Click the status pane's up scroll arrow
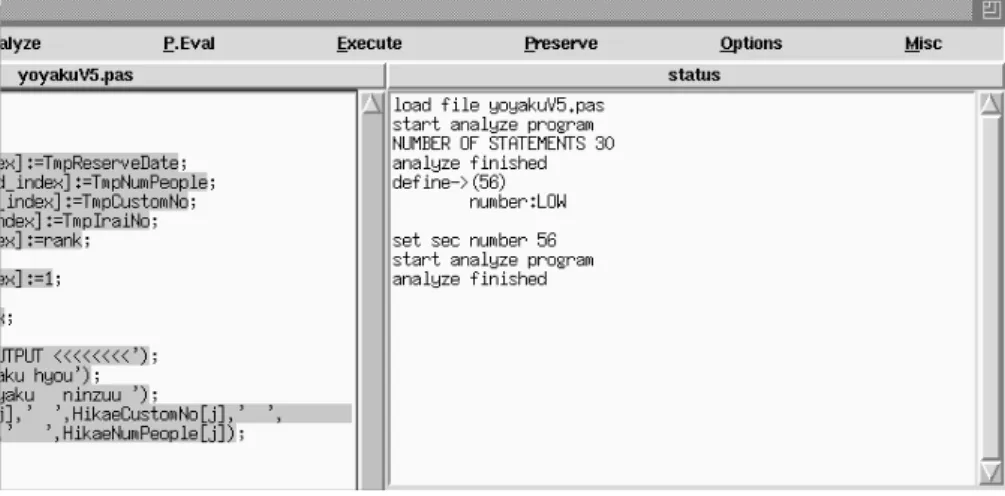 tap(991, 104)
